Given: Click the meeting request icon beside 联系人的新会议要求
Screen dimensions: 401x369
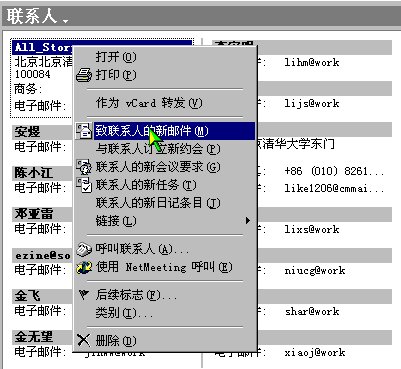Looking at the screenshot, I should coord(83,167).
